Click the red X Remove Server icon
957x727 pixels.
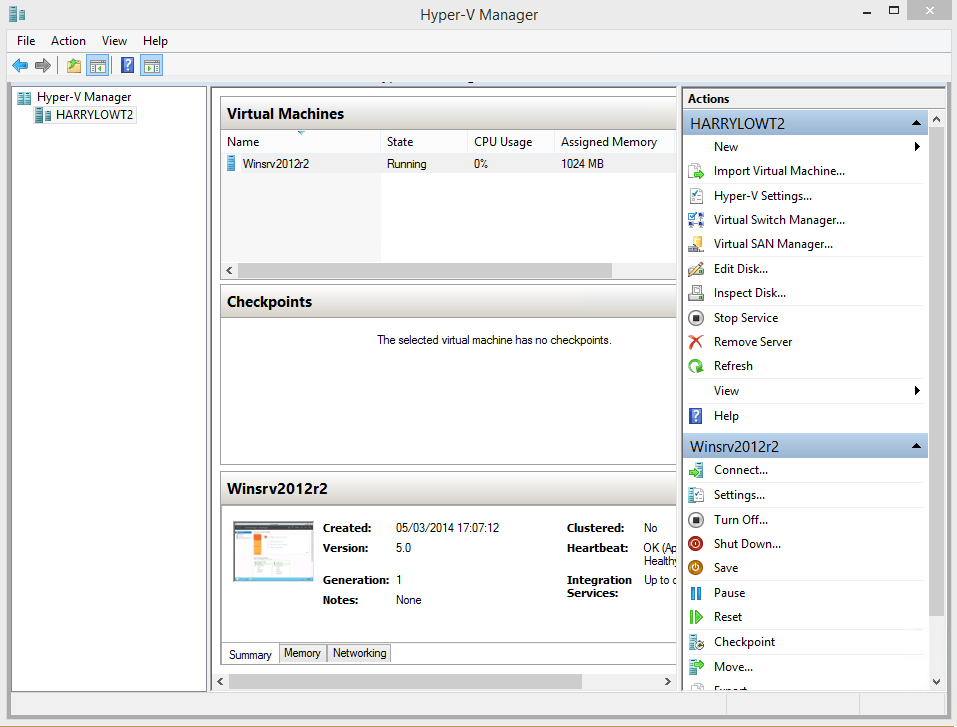coord(696,342)
